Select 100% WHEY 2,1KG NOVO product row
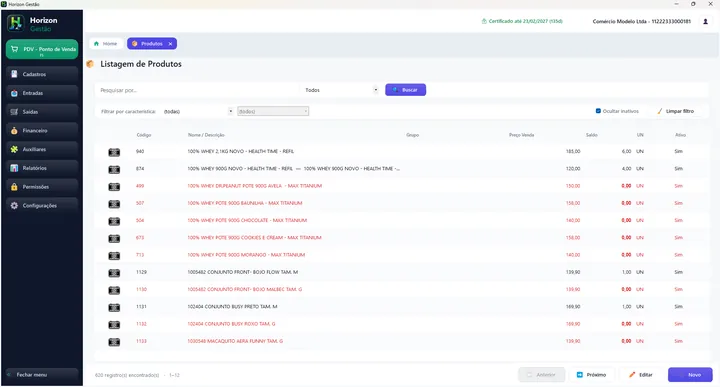This screenshot has width=720, height=387. click(x=401, y=151)
